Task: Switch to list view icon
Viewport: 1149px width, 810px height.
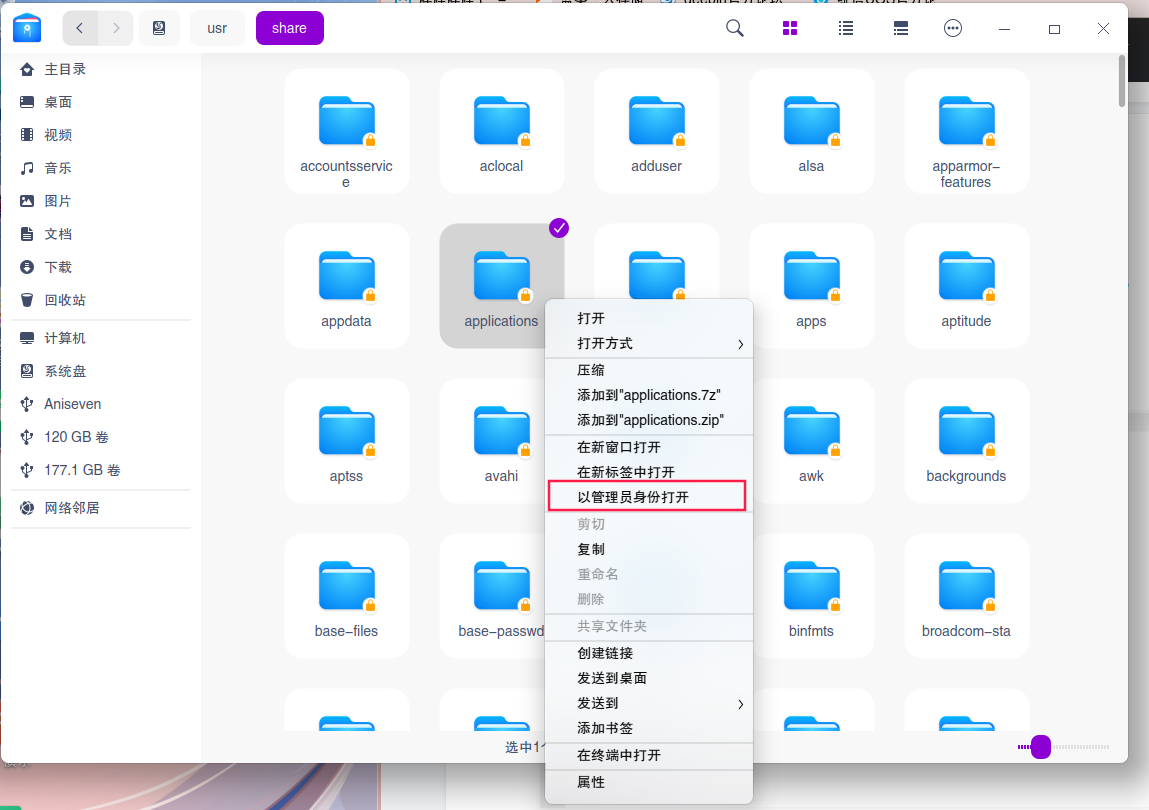Action: pos(845,28)
